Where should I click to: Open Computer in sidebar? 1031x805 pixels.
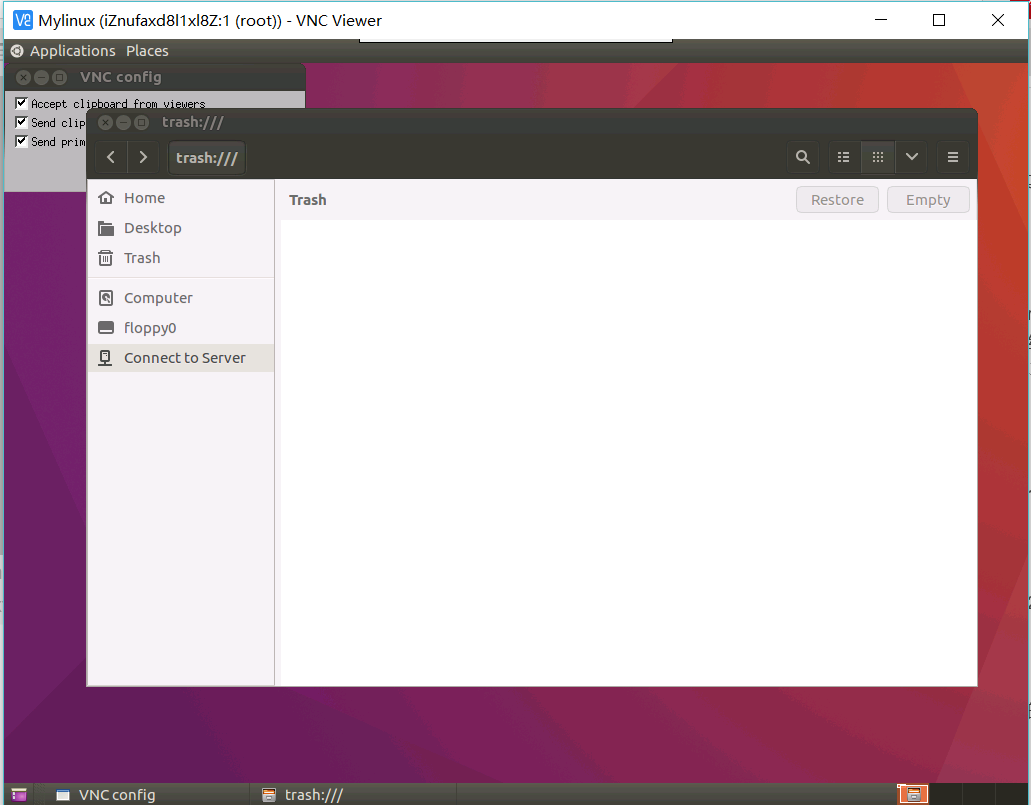click(181, 298)
